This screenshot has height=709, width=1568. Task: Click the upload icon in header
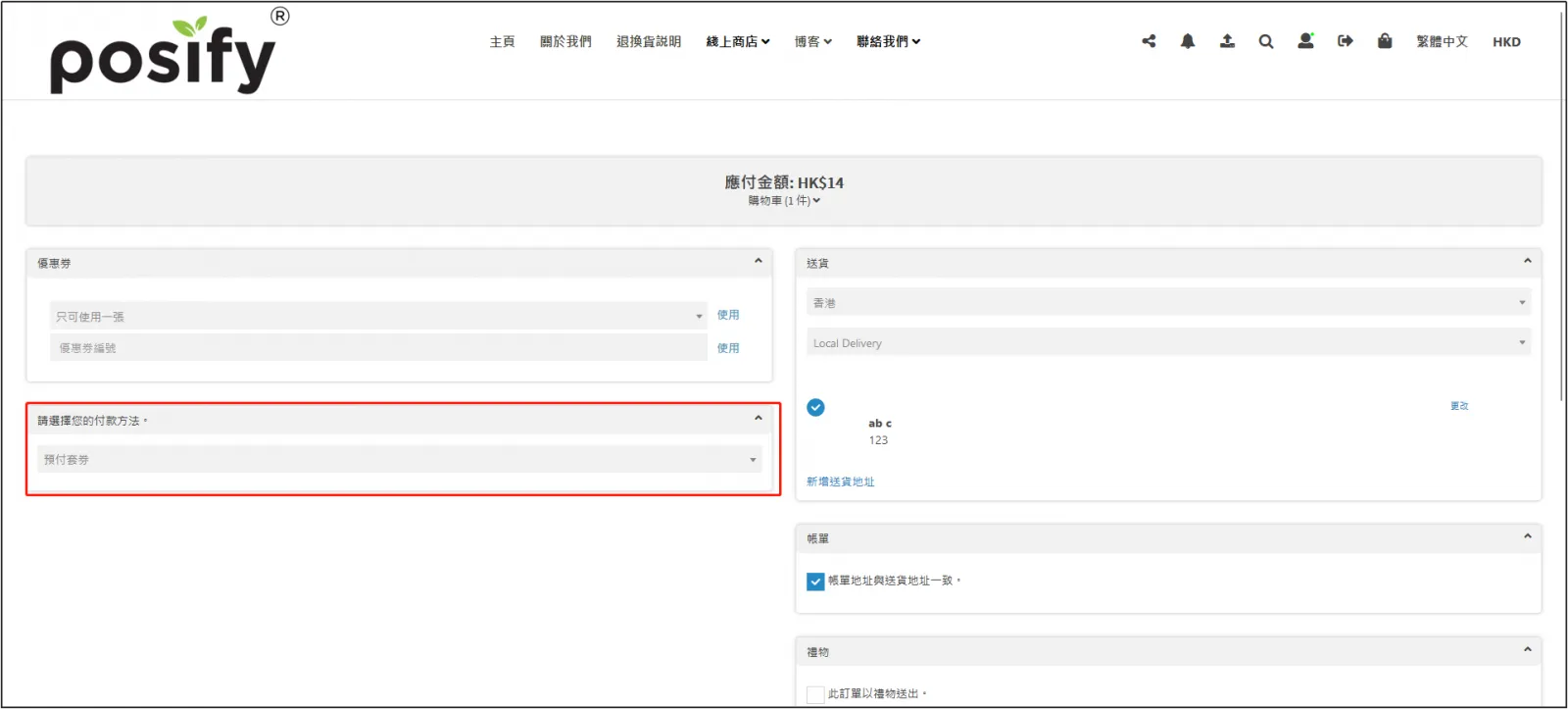[x=1227, y=41]
